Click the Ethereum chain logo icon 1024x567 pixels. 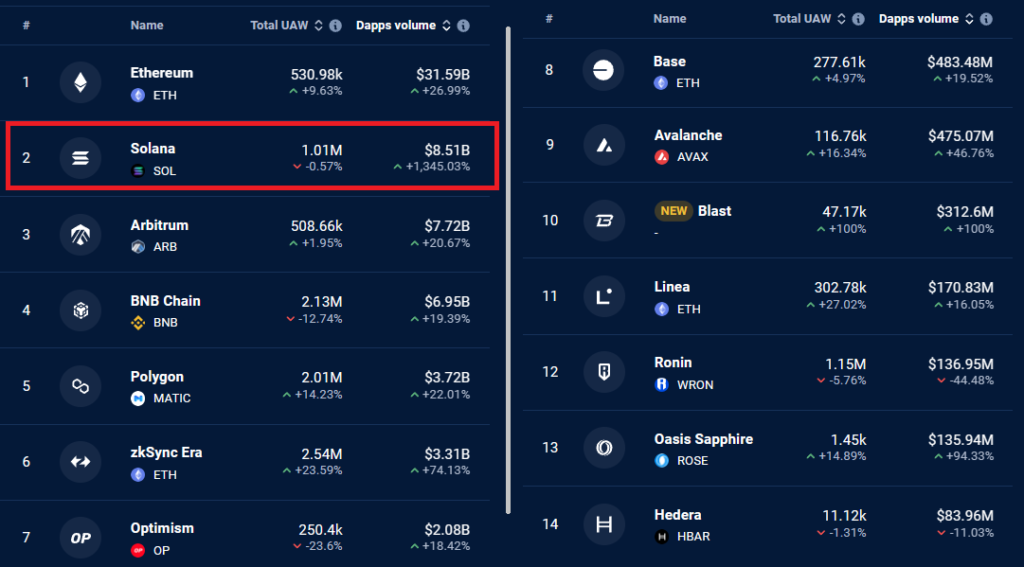pos(80,82)
